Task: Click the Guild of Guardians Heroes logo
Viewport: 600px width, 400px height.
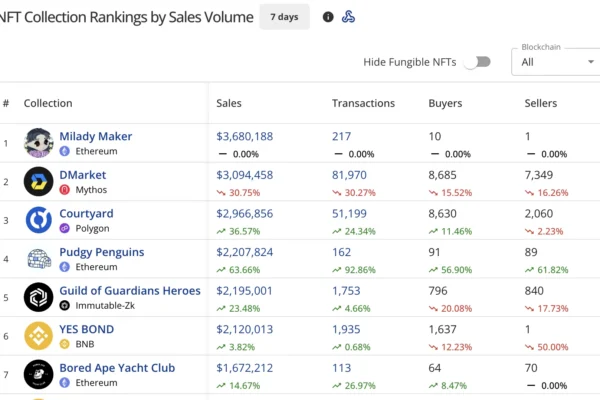Action: (x=39, y=297)
